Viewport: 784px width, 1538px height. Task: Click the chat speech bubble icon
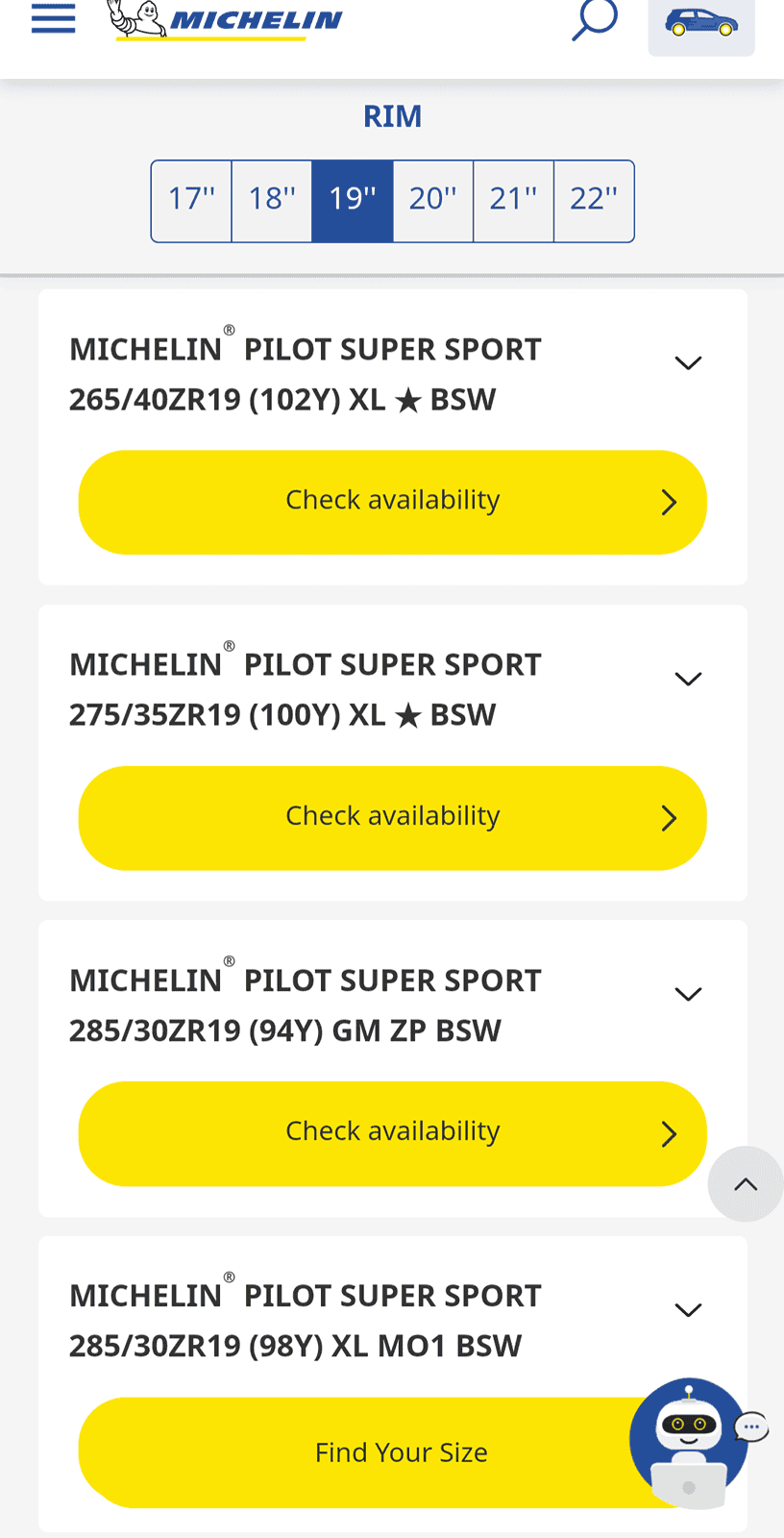[x=751, y=1427]
